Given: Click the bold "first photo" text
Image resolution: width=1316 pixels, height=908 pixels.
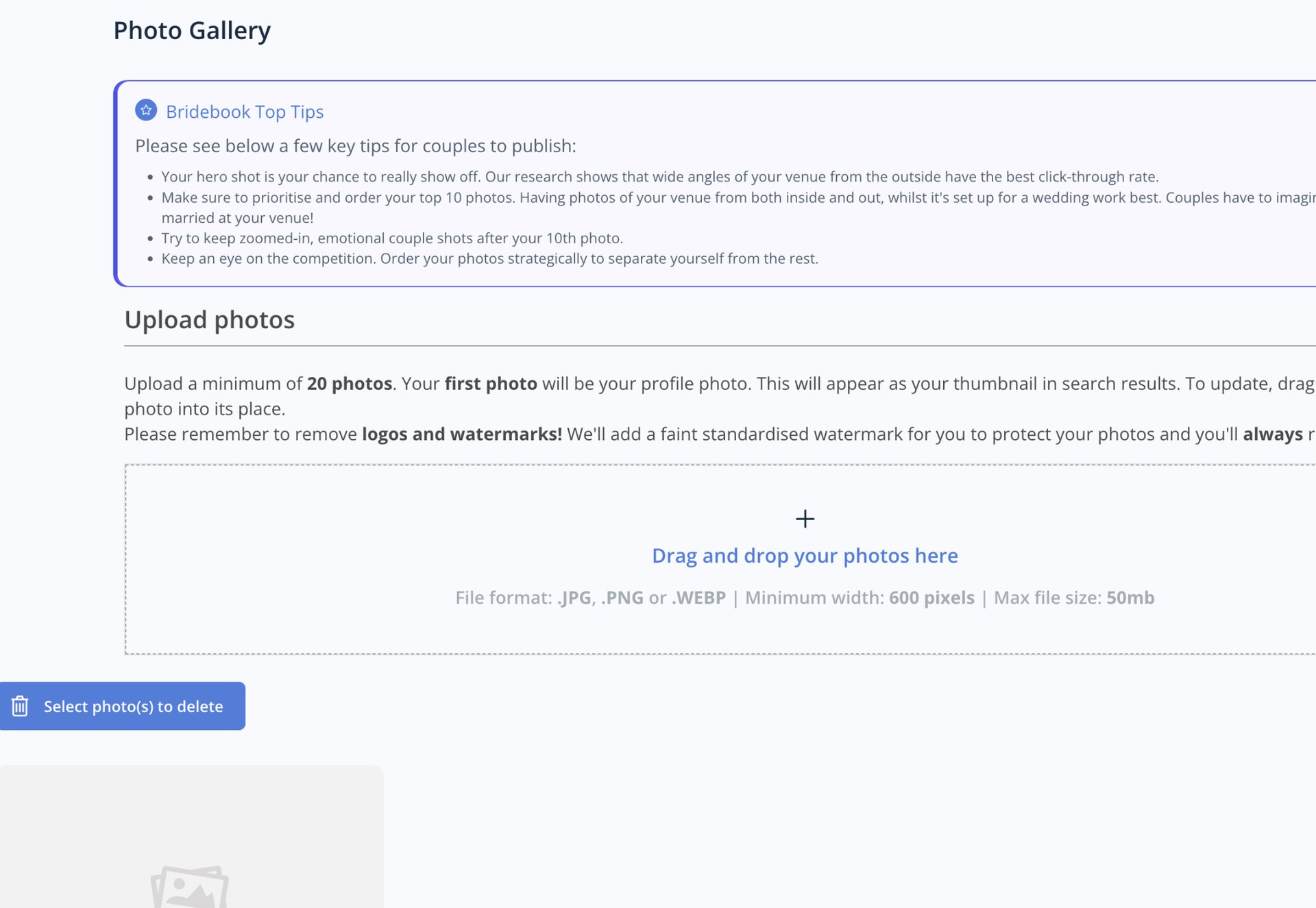Looking at the screenshot, I should 491,384.
